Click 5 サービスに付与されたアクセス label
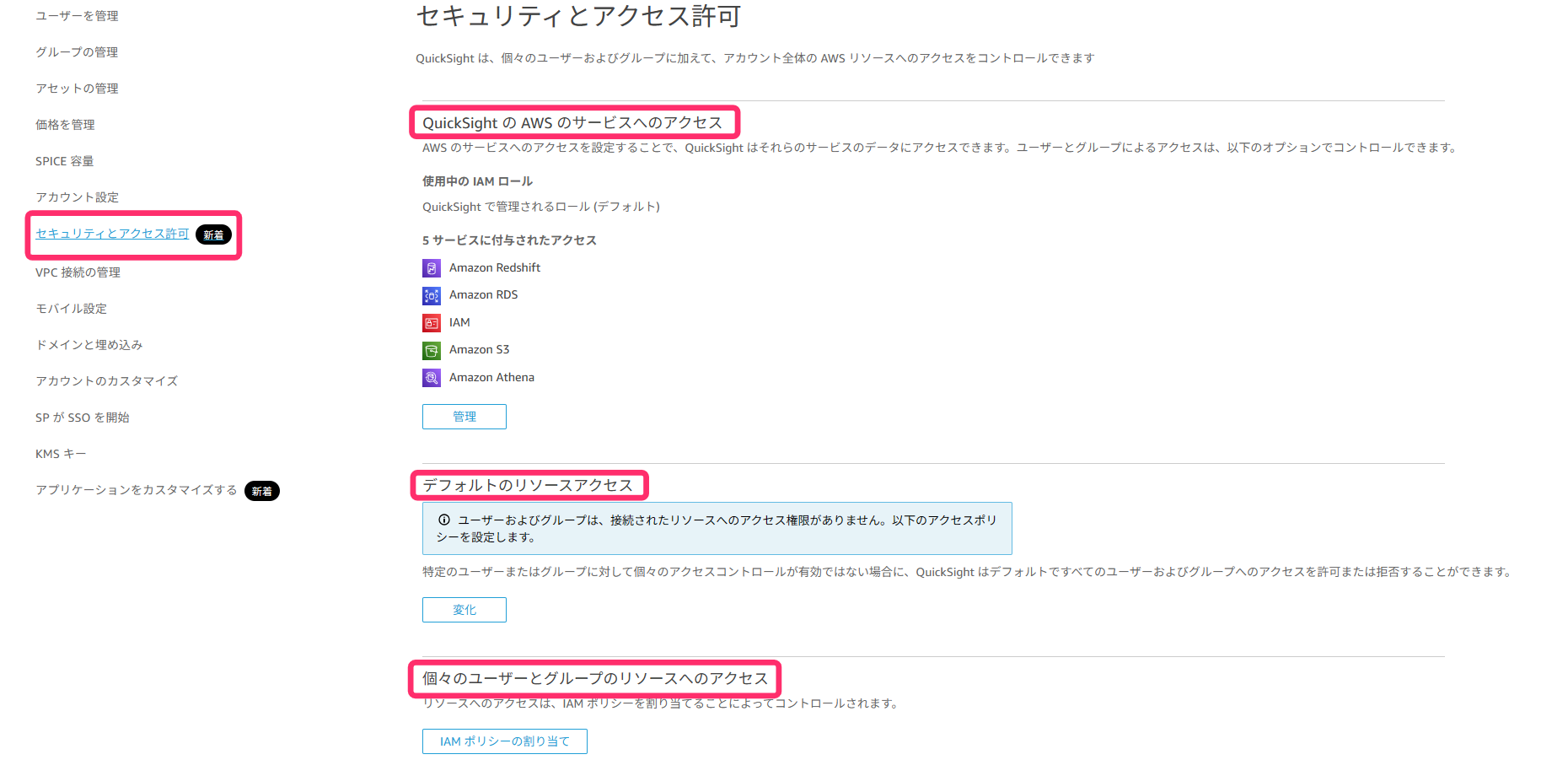Screen dimensions: 1568x776 click(509, 240)
